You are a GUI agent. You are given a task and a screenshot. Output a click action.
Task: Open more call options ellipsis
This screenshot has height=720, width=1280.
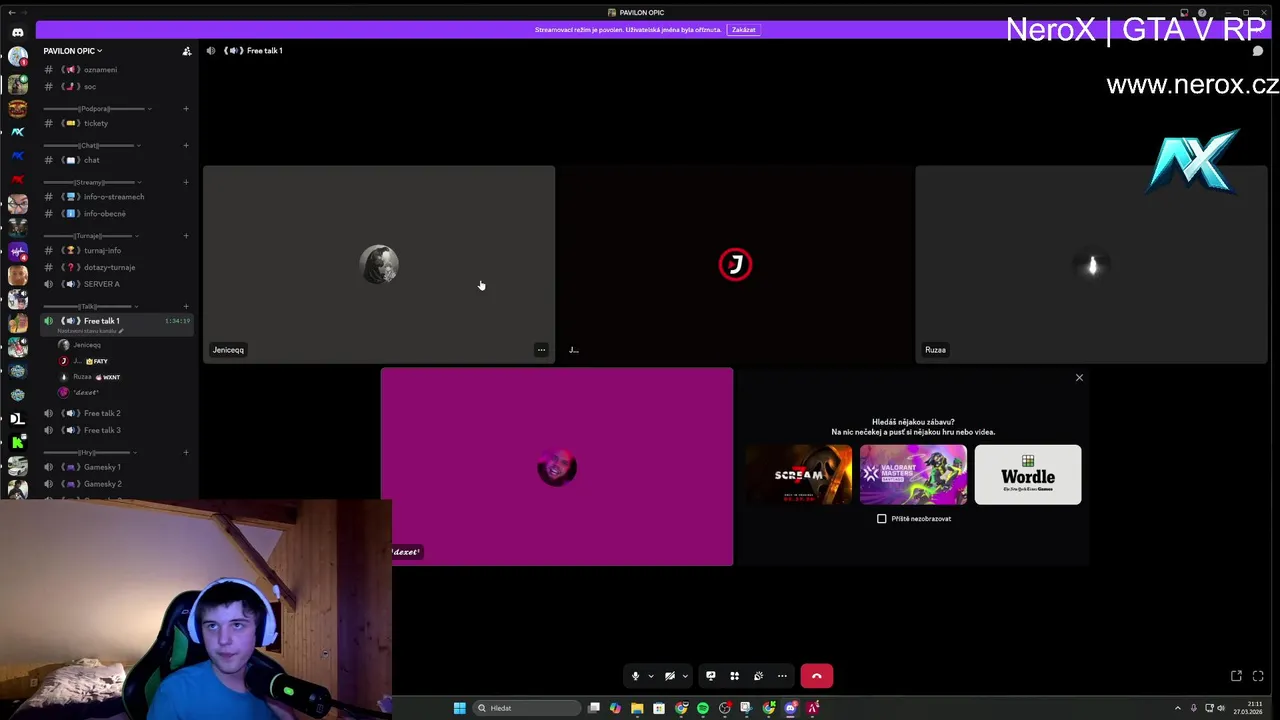(x=782, y=676)
